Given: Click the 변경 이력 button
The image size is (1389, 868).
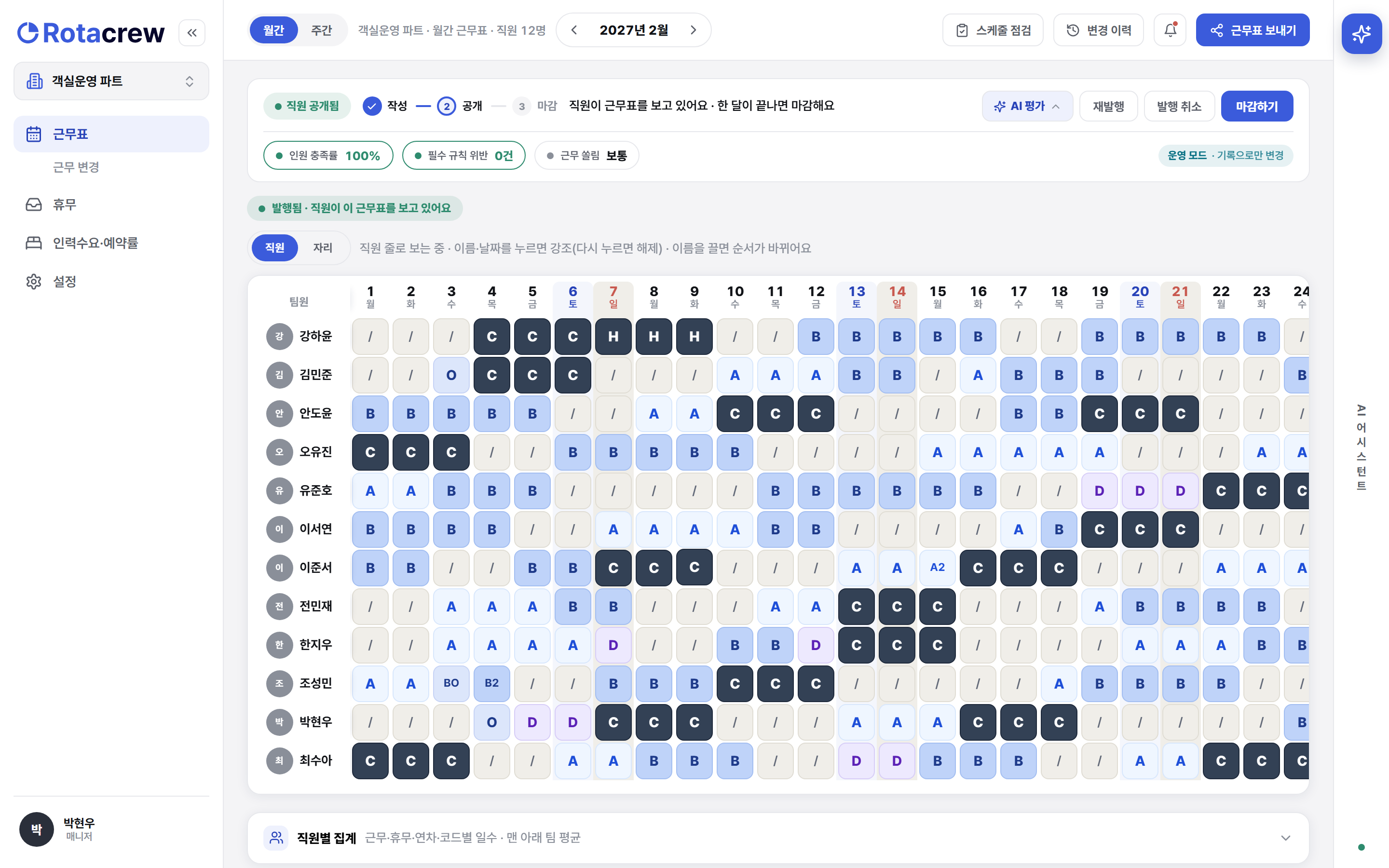Looking at the screenshot, I should click(x=1098, y=30).
